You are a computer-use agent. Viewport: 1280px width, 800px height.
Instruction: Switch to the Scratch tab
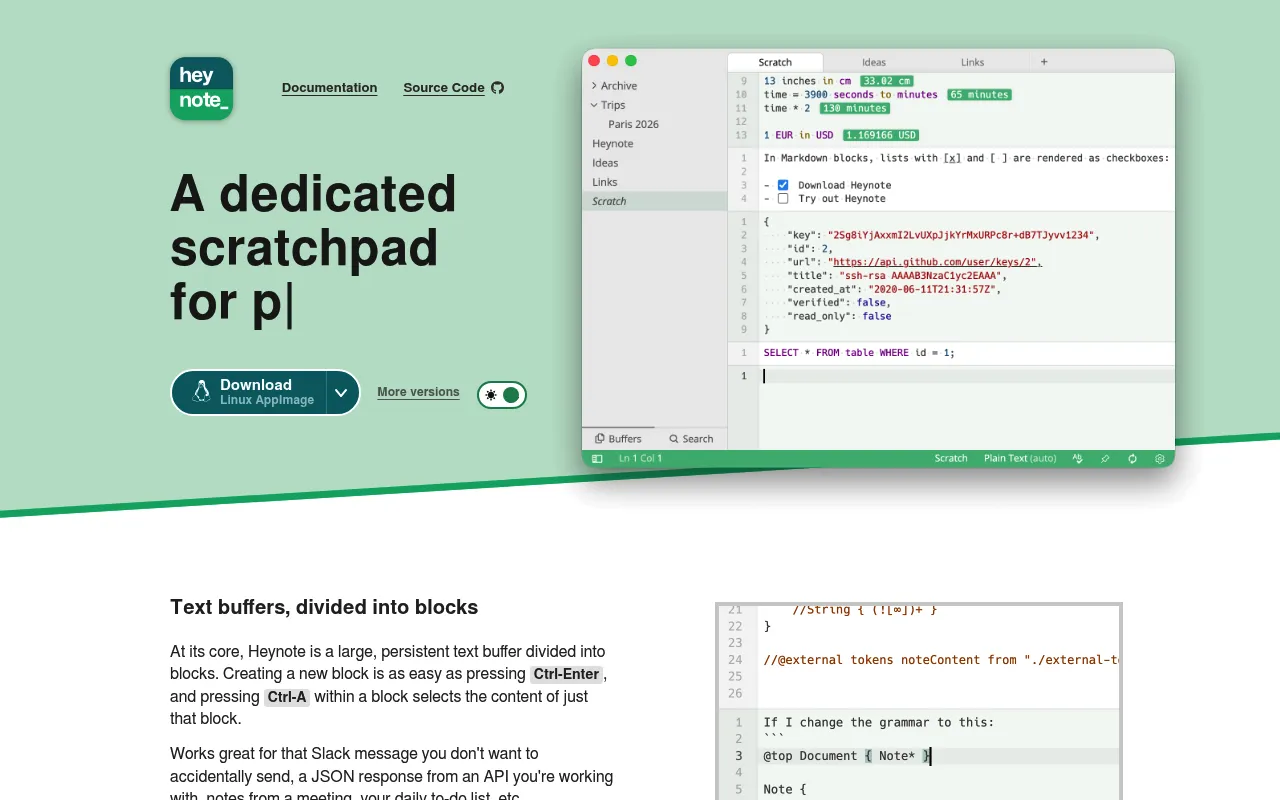775,62
